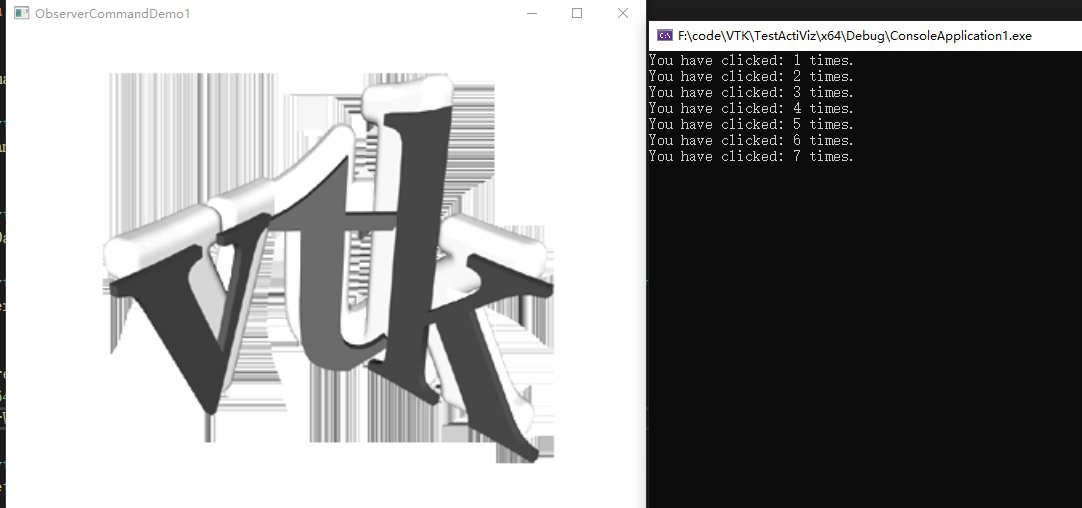Maximize the ObserverCommandDemo1 window
1082x508 pixels.
(x=577, y=13)
